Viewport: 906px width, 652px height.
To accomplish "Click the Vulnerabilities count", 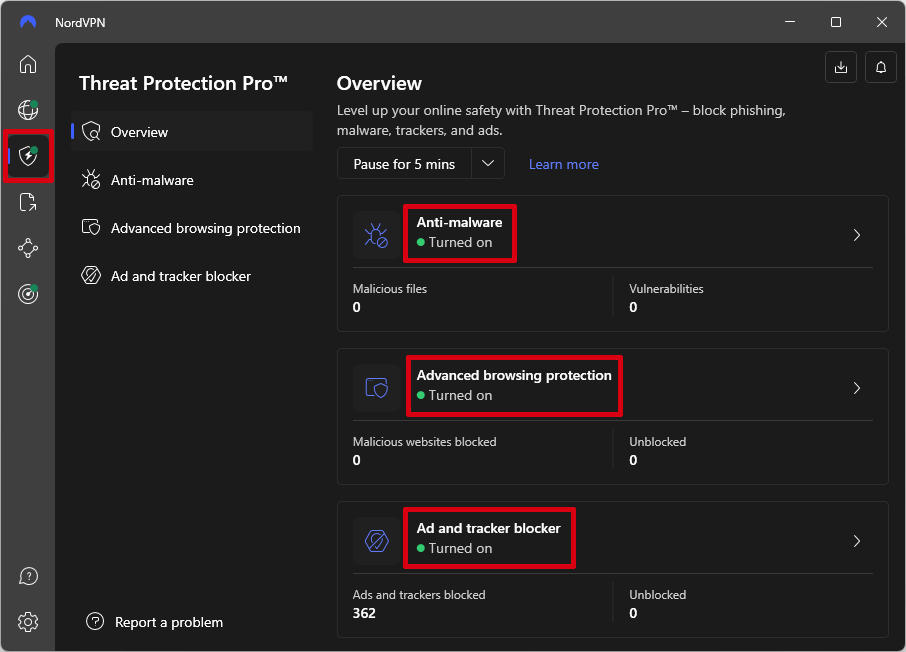I will point(633,307).
